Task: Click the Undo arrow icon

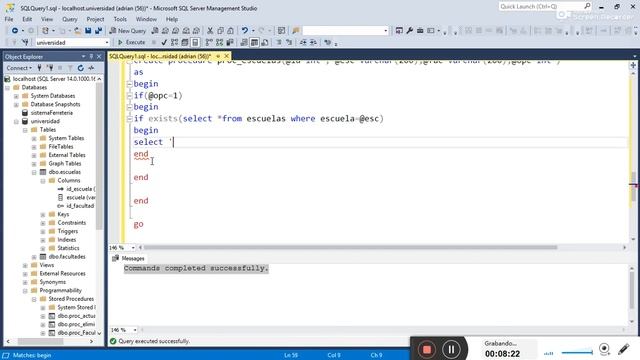Action: (244, 31)
